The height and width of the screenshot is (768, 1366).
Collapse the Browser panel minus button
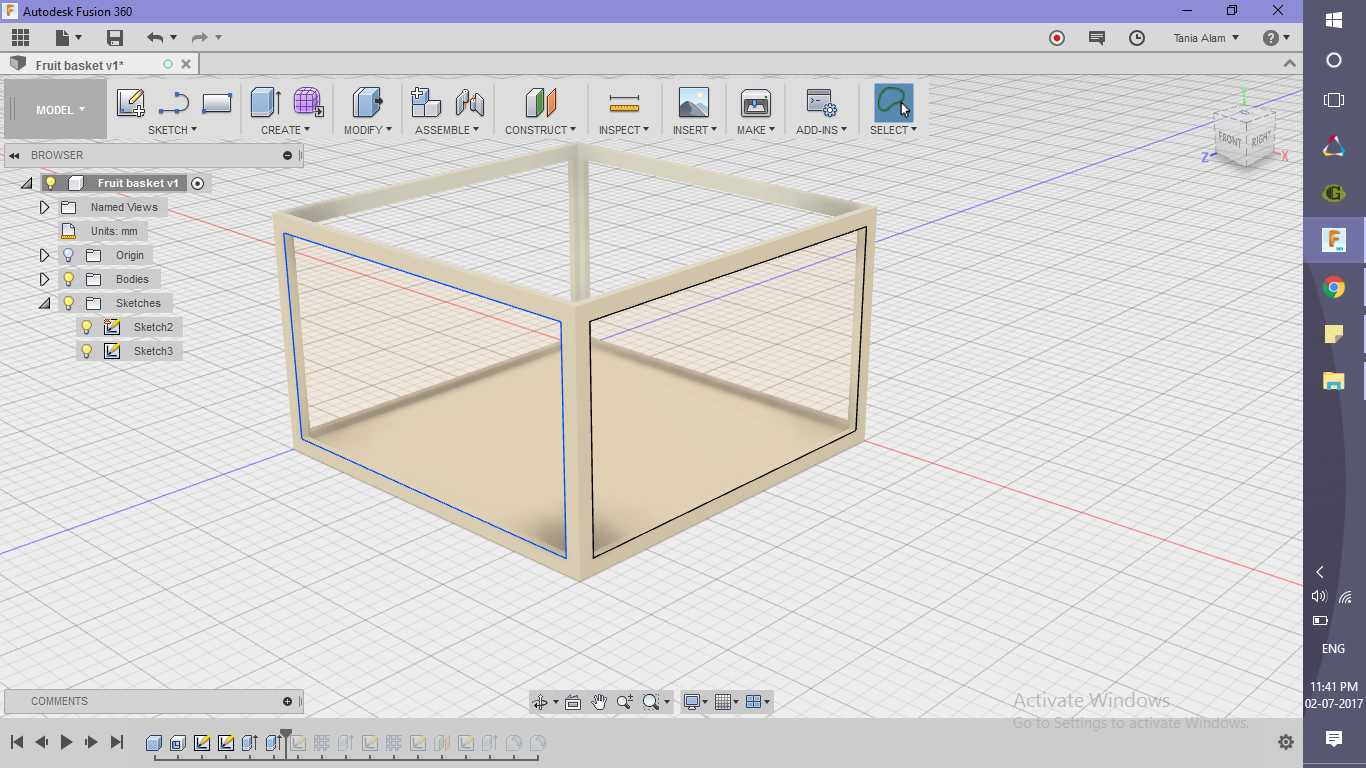(288, 155)
